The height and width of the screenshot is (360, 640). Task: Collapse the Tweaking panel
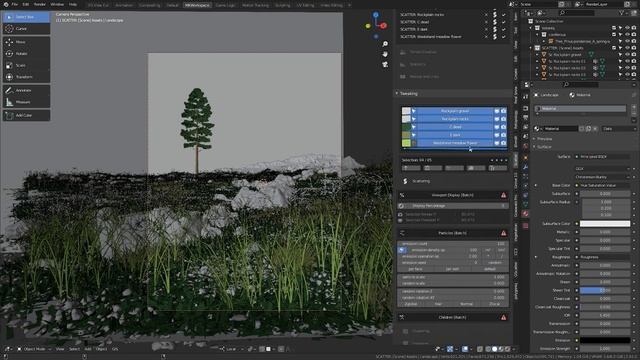click(397, 93)
